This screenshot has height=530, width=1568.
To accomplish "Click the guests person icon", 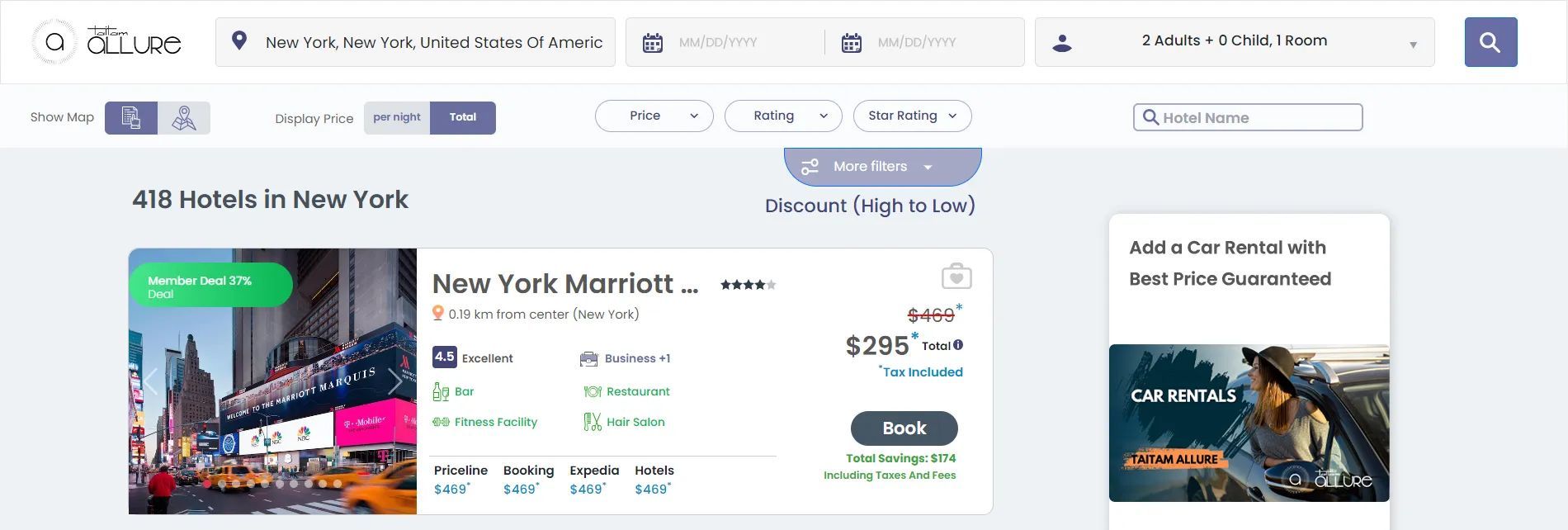I will pos(1061,41).
